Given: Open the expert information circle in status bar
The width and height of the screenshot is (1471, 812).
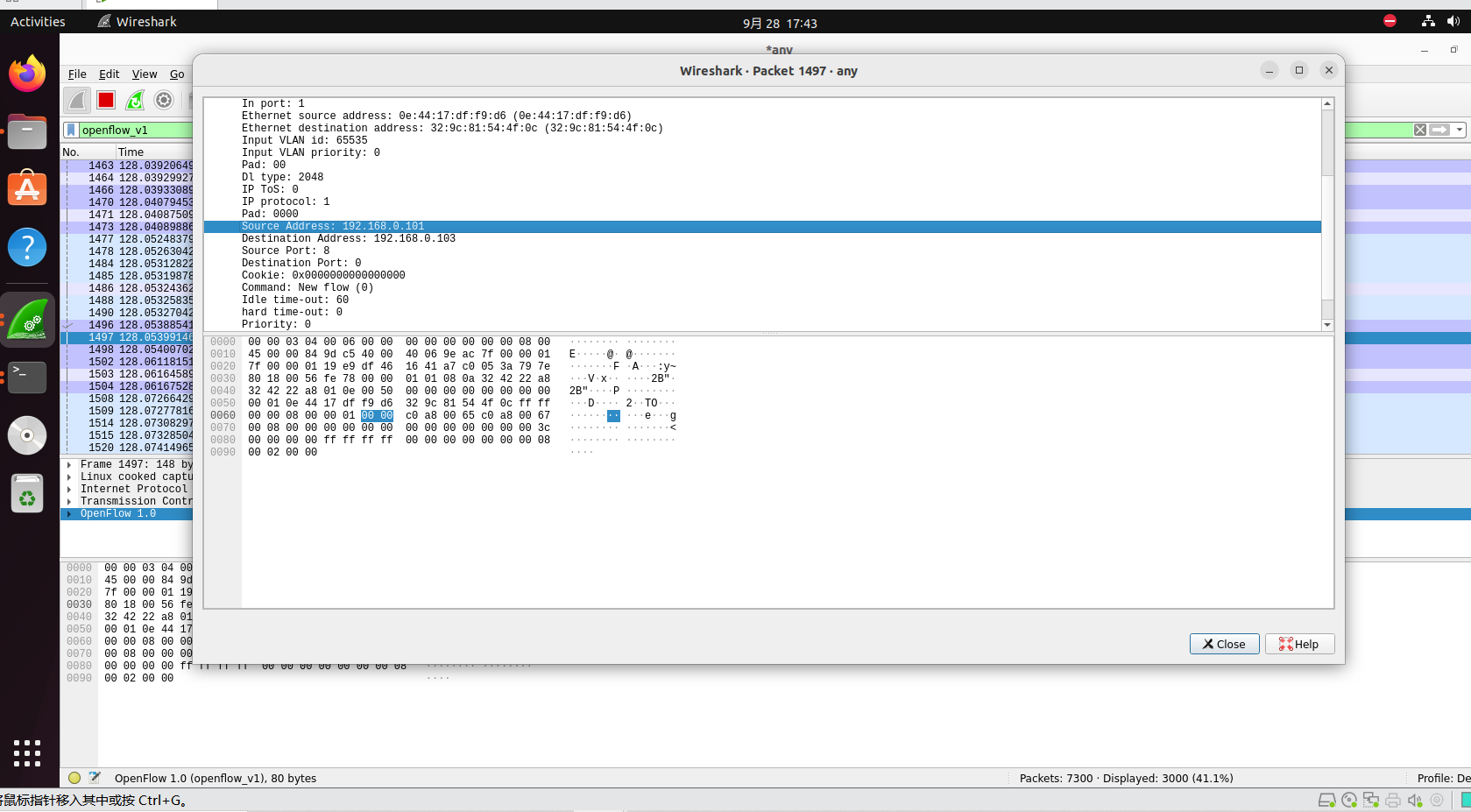Looking at the screenshot, I should coord(74,778).
